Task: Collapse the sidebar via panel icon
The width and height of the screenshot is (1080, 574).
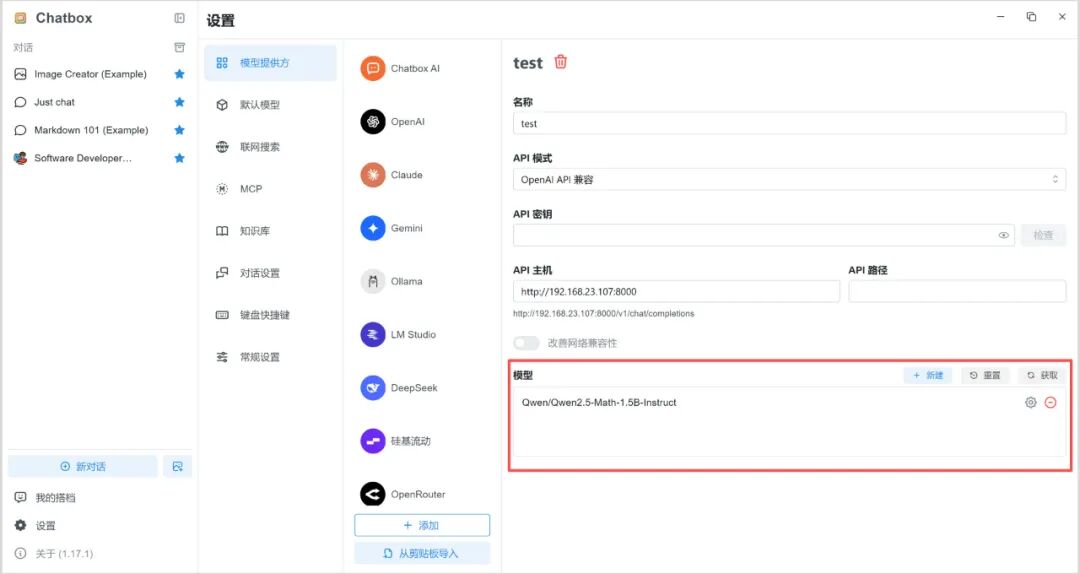Action: click(179, 19)
